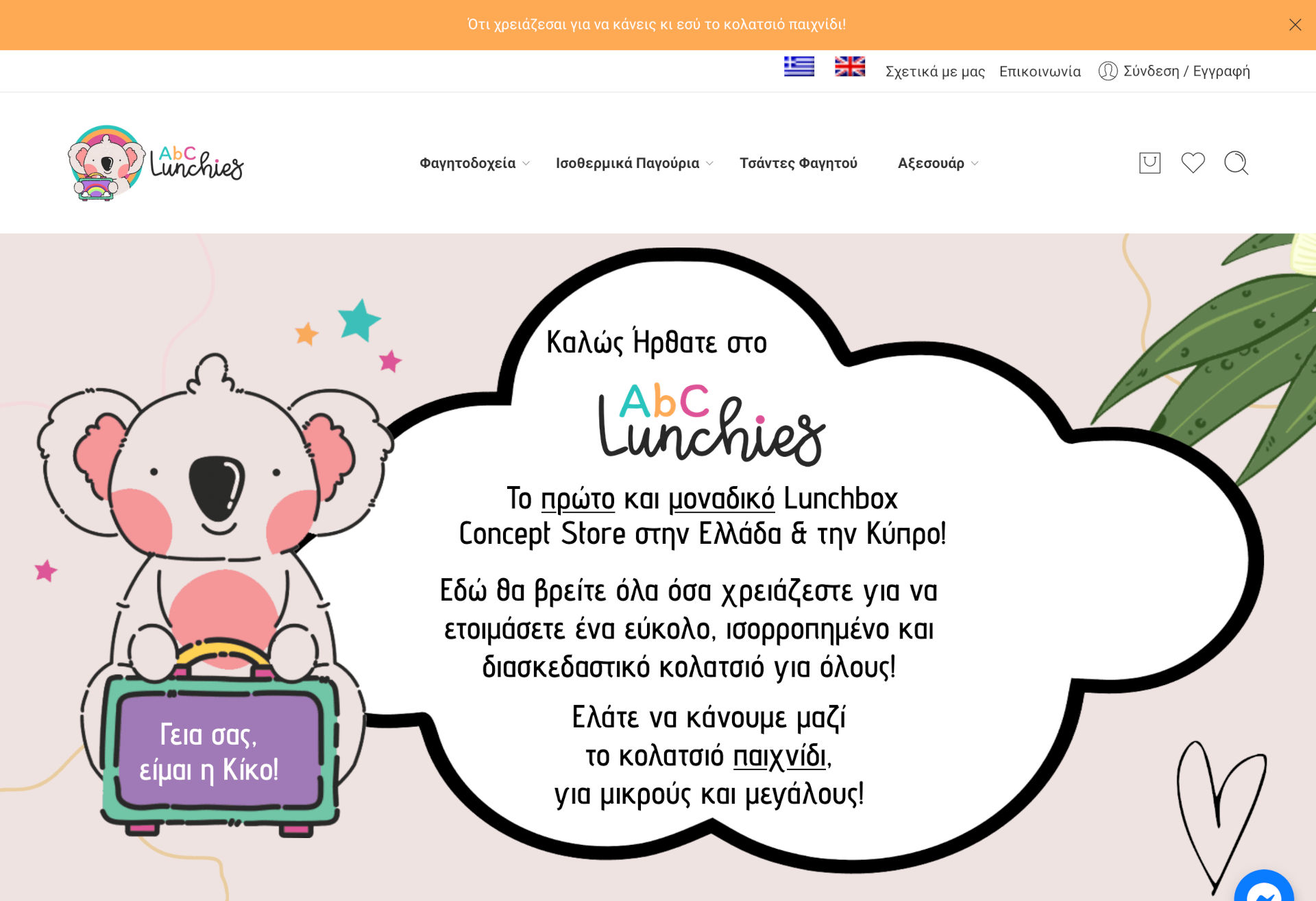Click Σύνδεση / Εγγραφή login link

1186,71
